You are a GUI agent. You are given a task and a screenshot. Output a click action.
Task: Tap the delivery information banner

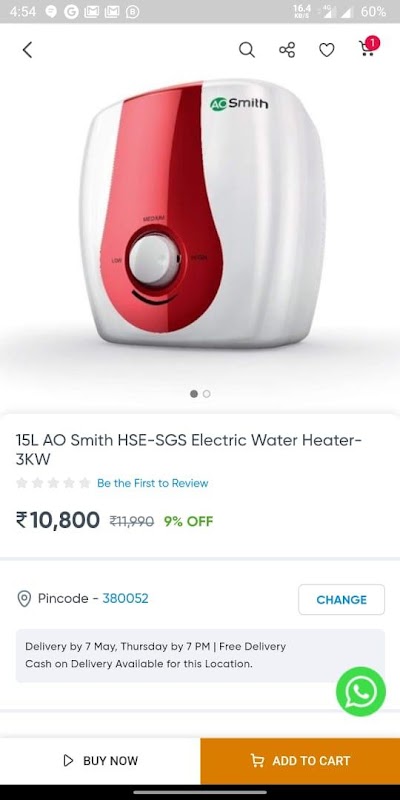[x=200, y=656]
